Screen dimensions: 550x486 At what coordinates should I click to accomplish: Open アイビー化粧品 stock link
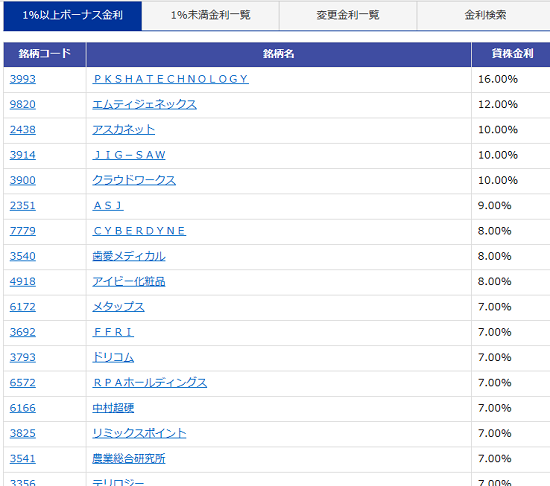pos(129,282)
